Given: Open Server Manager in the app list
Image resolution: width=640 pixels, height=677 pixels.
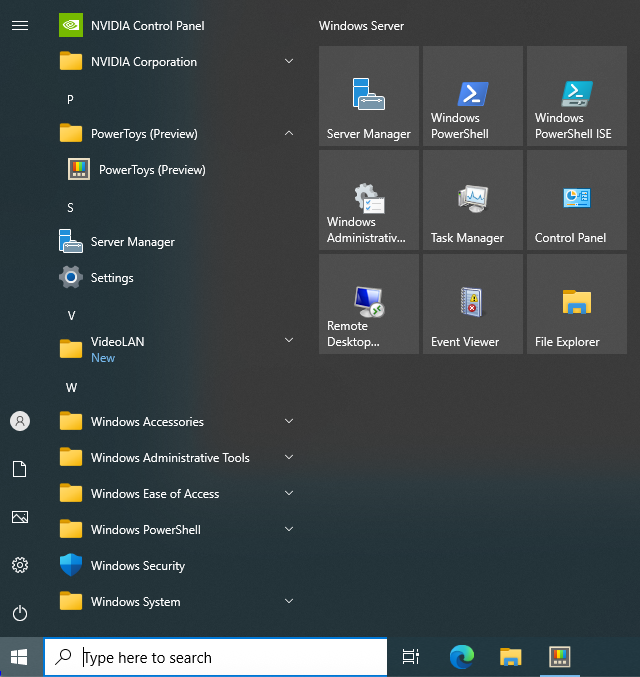Looking at the screenshot, I should 177,241.
